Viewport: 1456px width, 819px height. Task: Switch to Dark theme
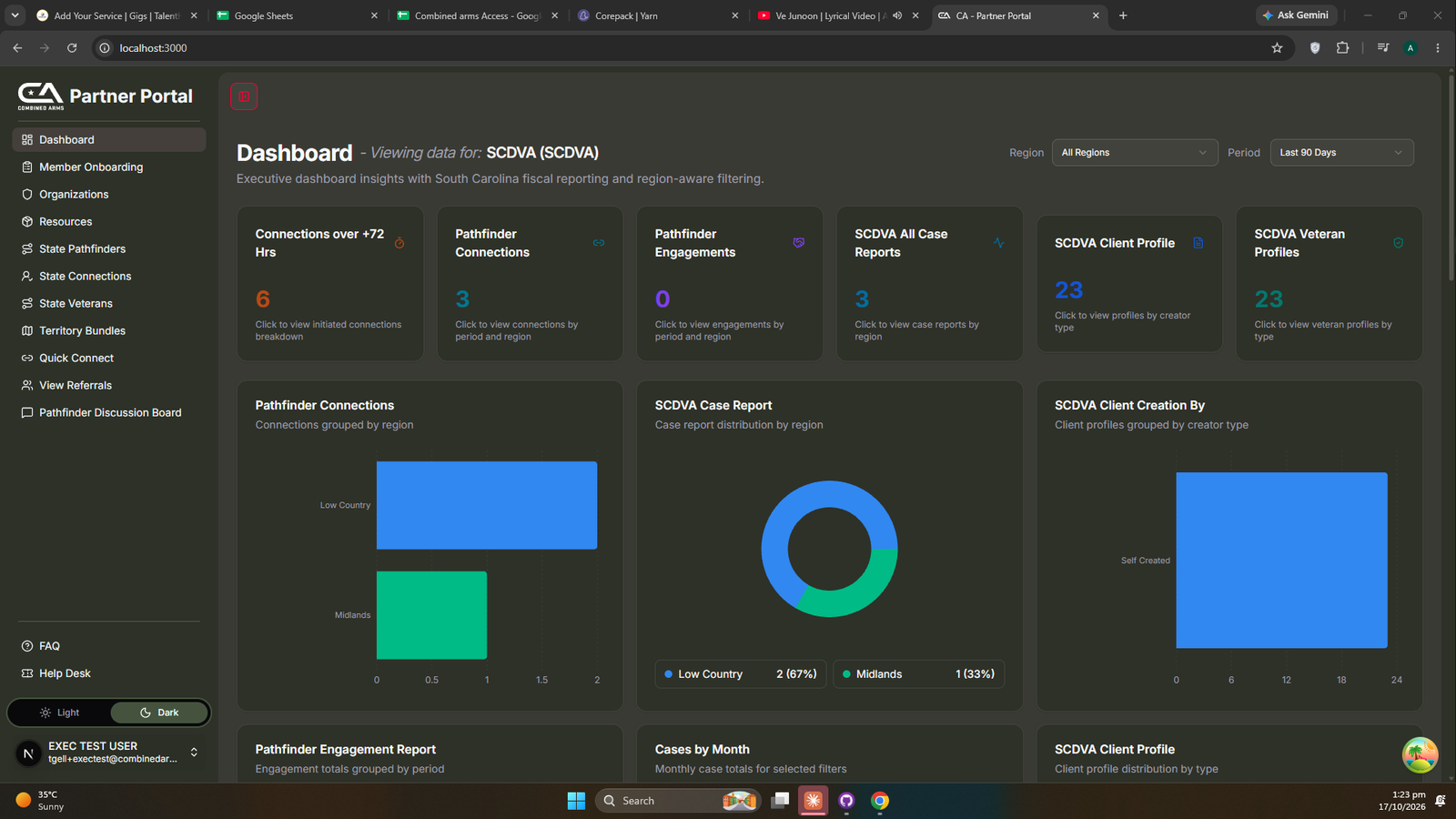pos(159,713)
